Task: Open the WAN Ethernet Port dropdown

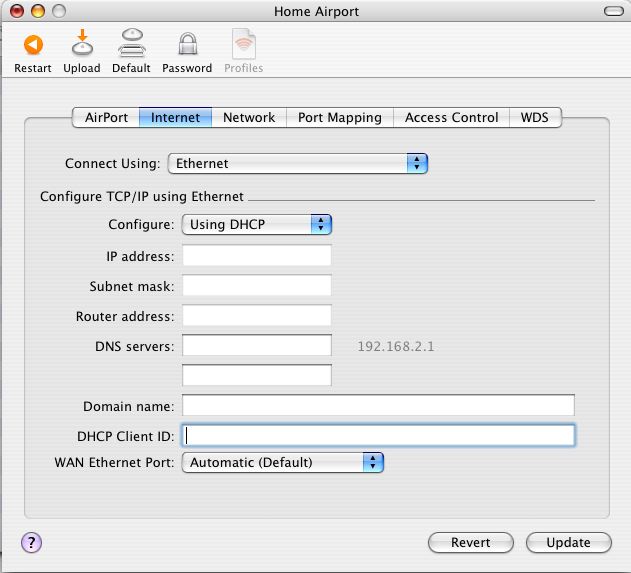Action: coord(283,462)
